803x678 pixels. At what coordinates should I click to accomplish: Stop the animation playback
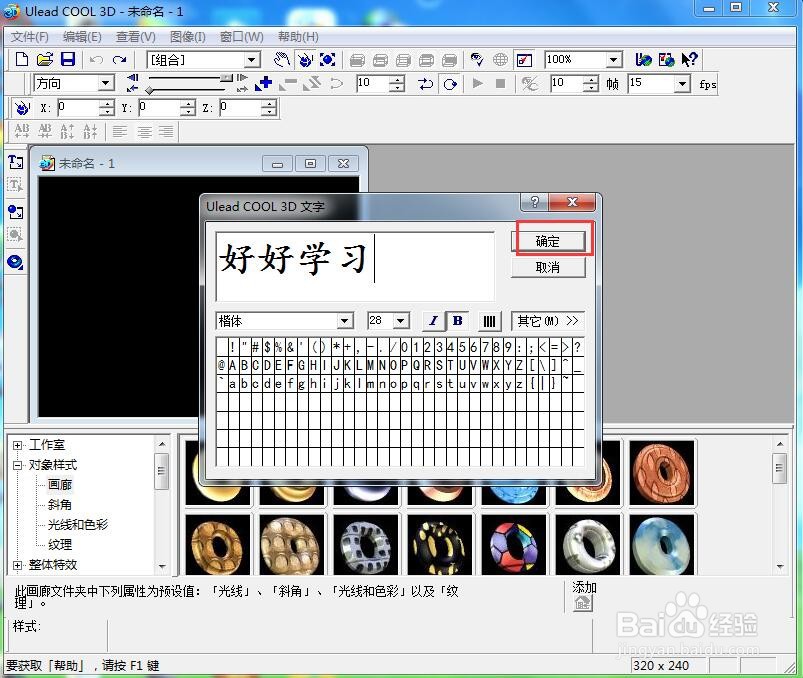point(501,83)
